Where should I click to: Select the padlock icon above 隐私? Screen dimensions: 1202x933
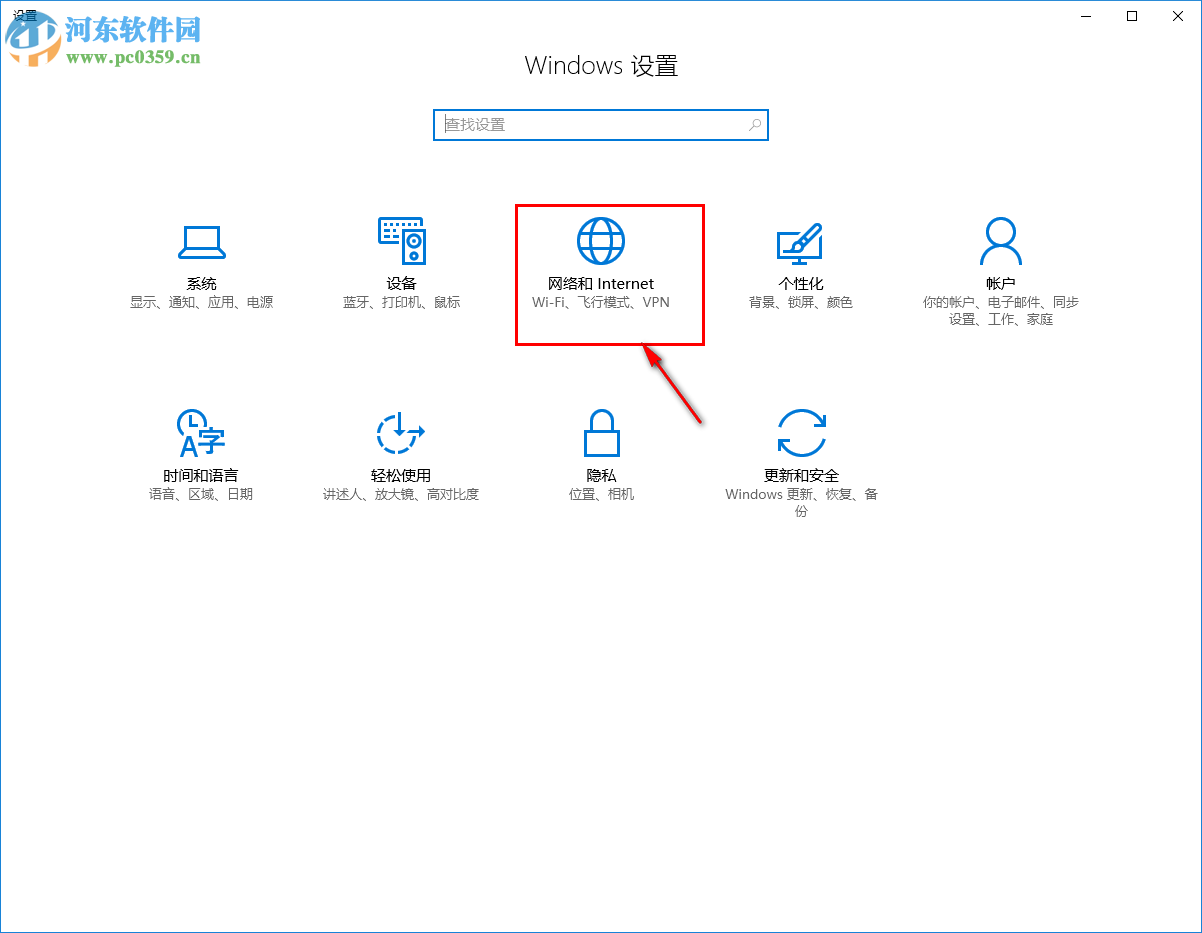pyautogui.click(x=601, y=432)
